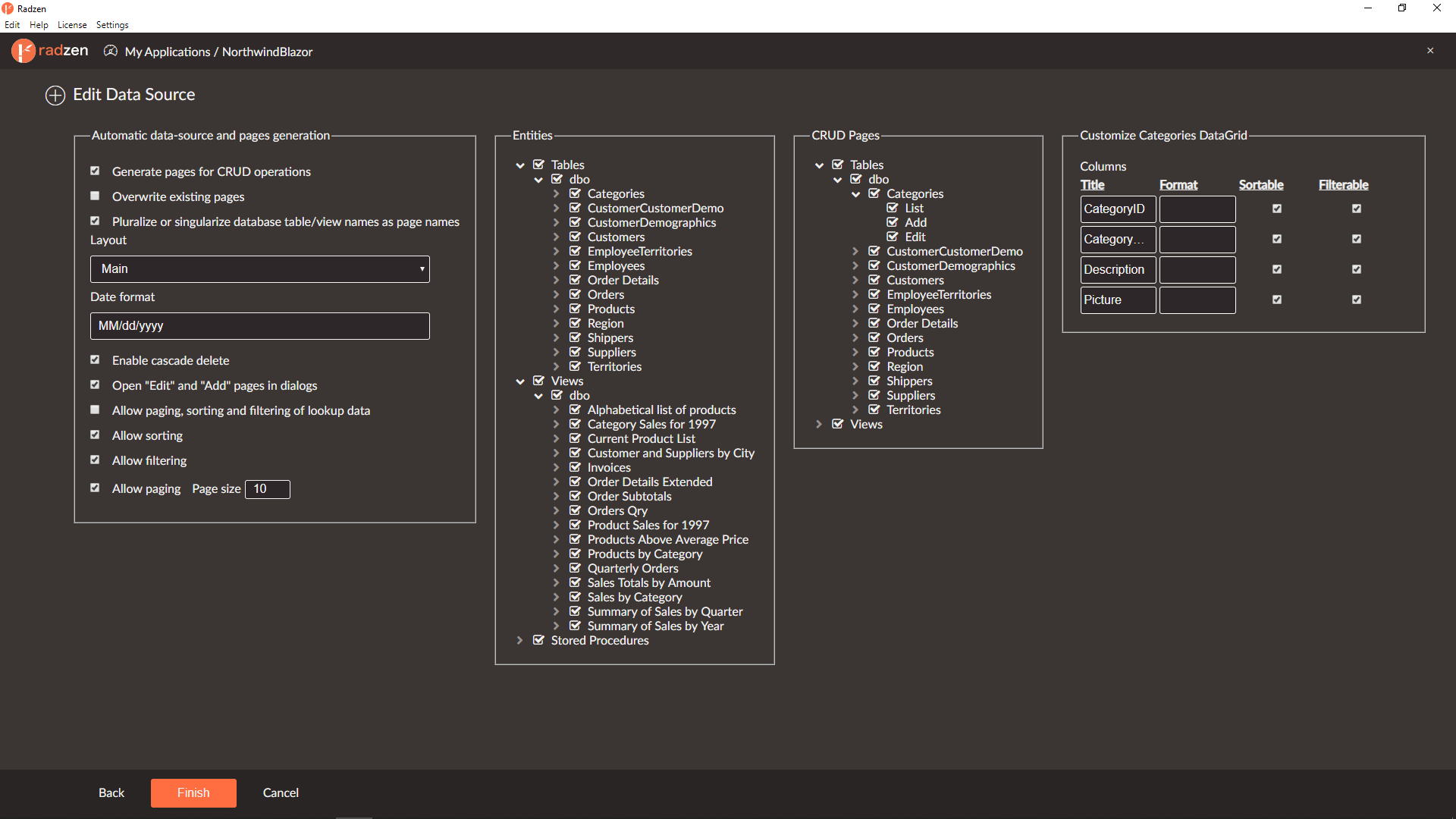Collapse the Tables node in Entities tree

pos(520,165)
